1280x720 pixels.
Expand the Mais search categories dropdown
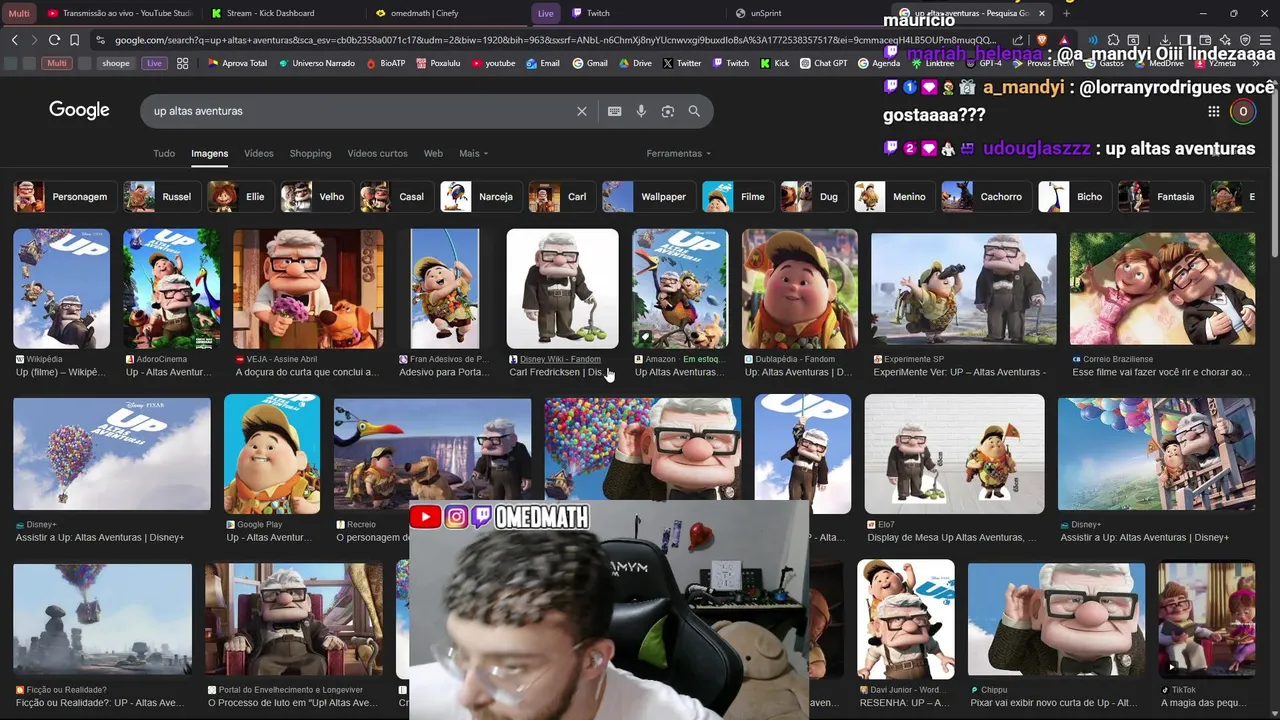(473, 153)
